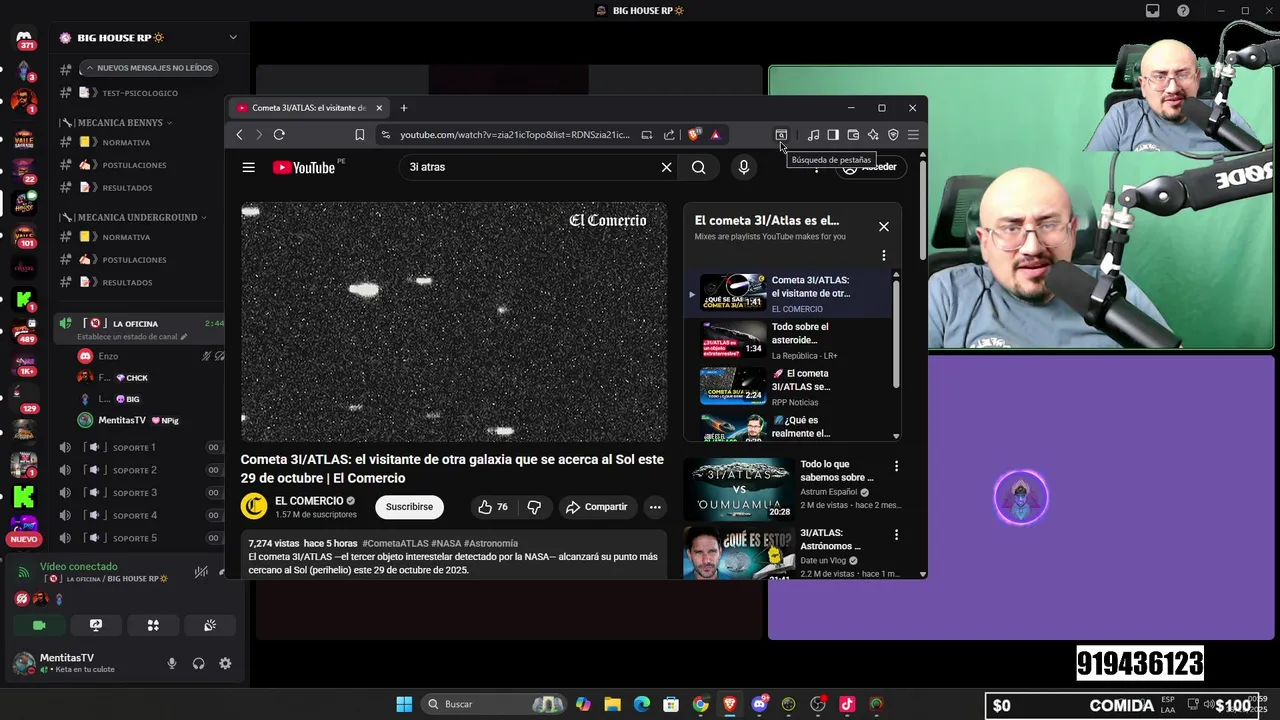Open options for Date un Vlog video

(896, 535)
